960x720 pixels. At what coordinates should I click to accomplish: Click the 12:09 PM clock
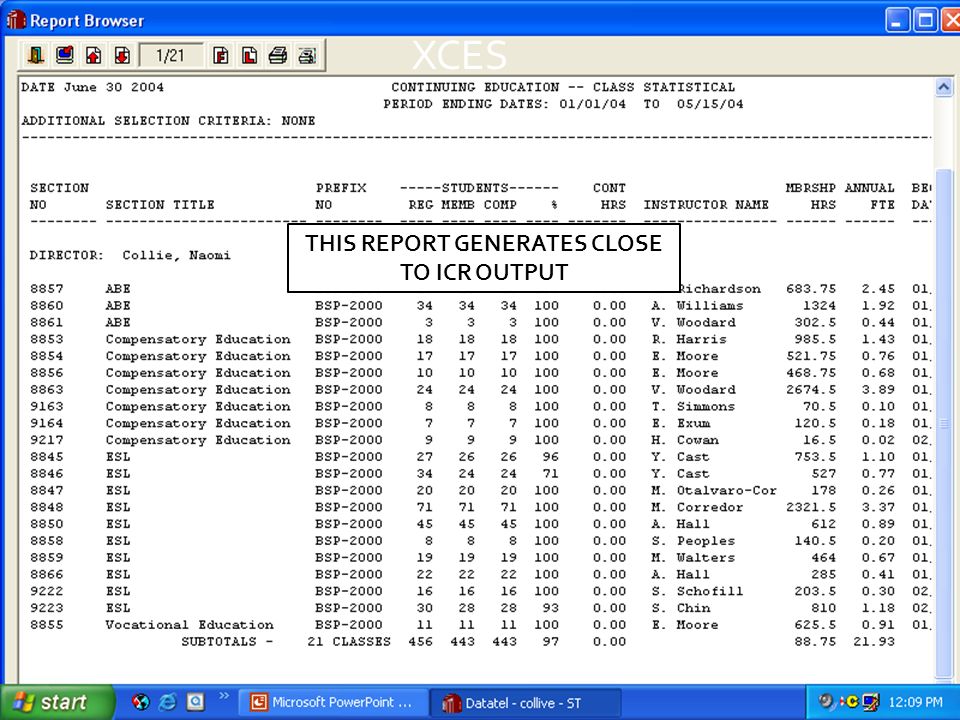(x=915, y=702)
